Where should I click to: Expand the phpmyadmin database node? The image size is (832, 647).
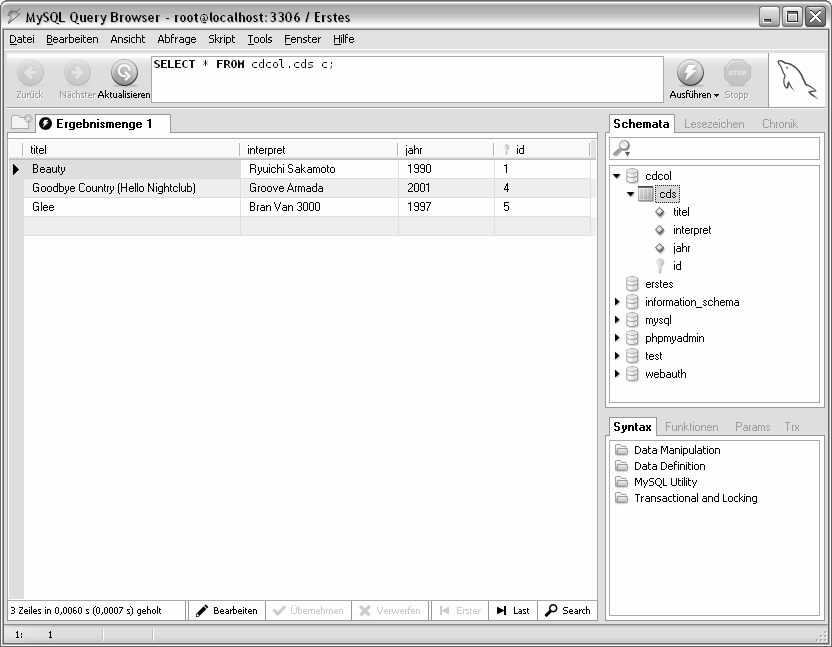point(617,338)
